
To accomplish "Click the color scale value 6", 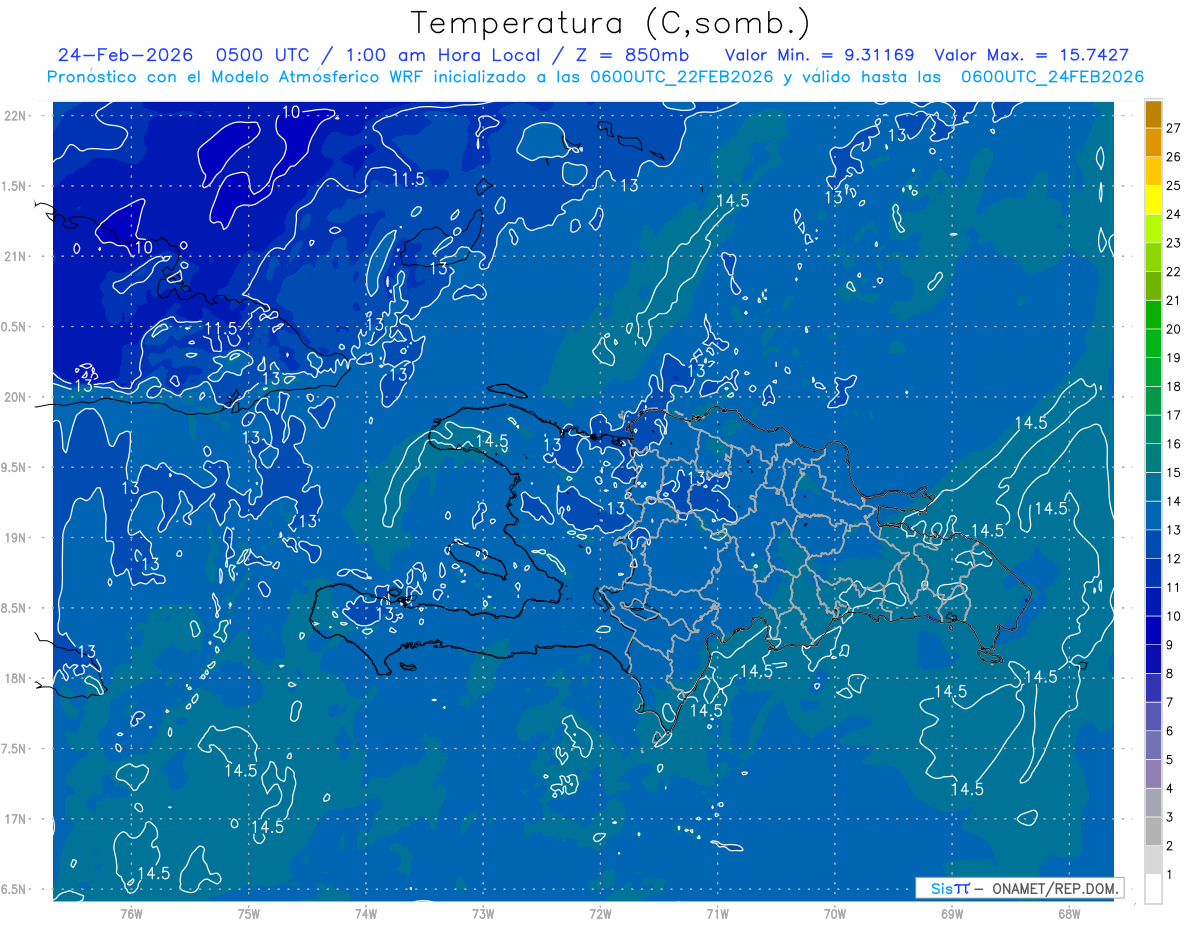I will 1170,731.
